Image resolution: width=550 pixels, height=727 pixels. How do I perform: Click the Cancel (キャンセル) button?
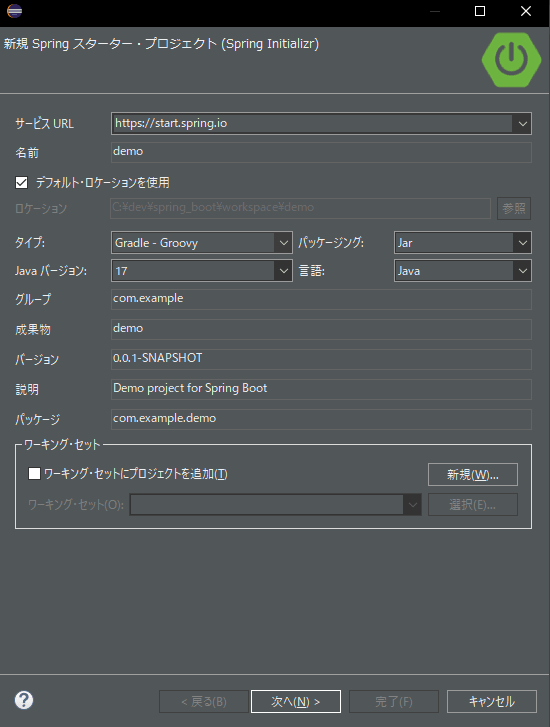(492, 701)
